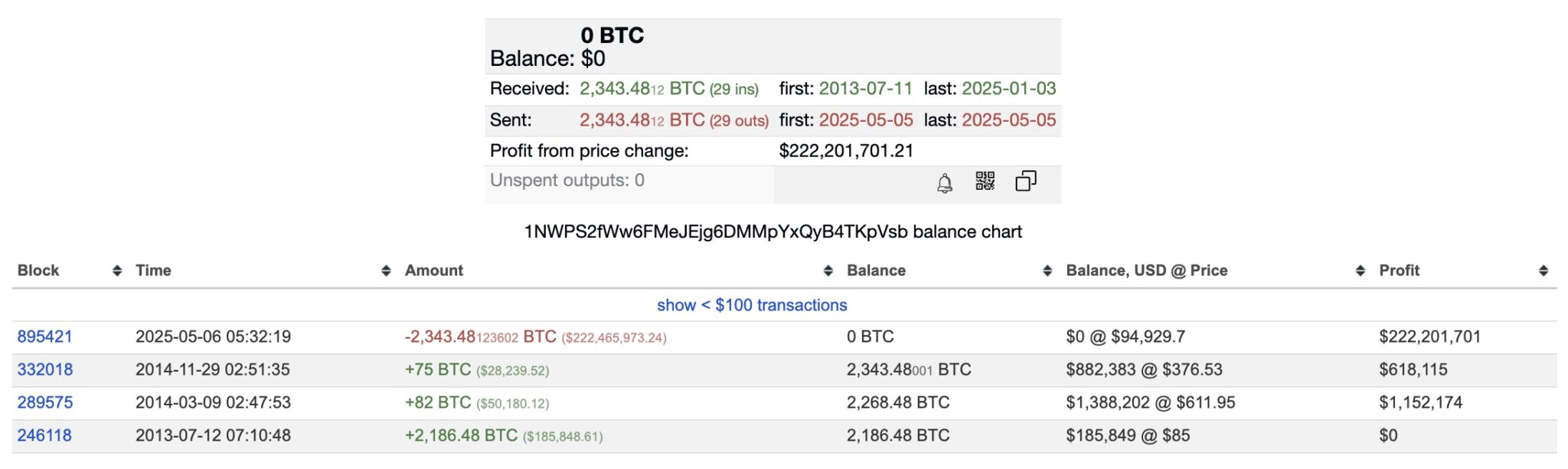
Task: Open the QR code icon
Action: point(986,182)
